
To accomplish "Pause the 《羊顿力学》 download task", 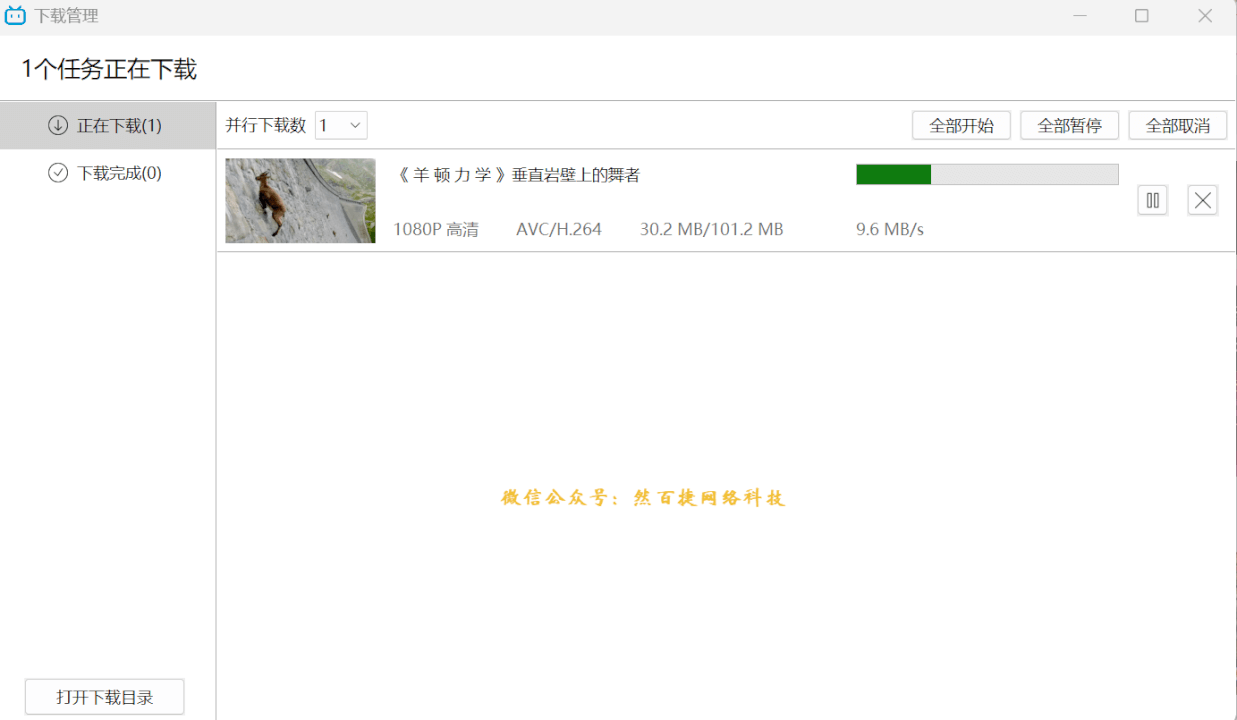I will [1152, 200].
